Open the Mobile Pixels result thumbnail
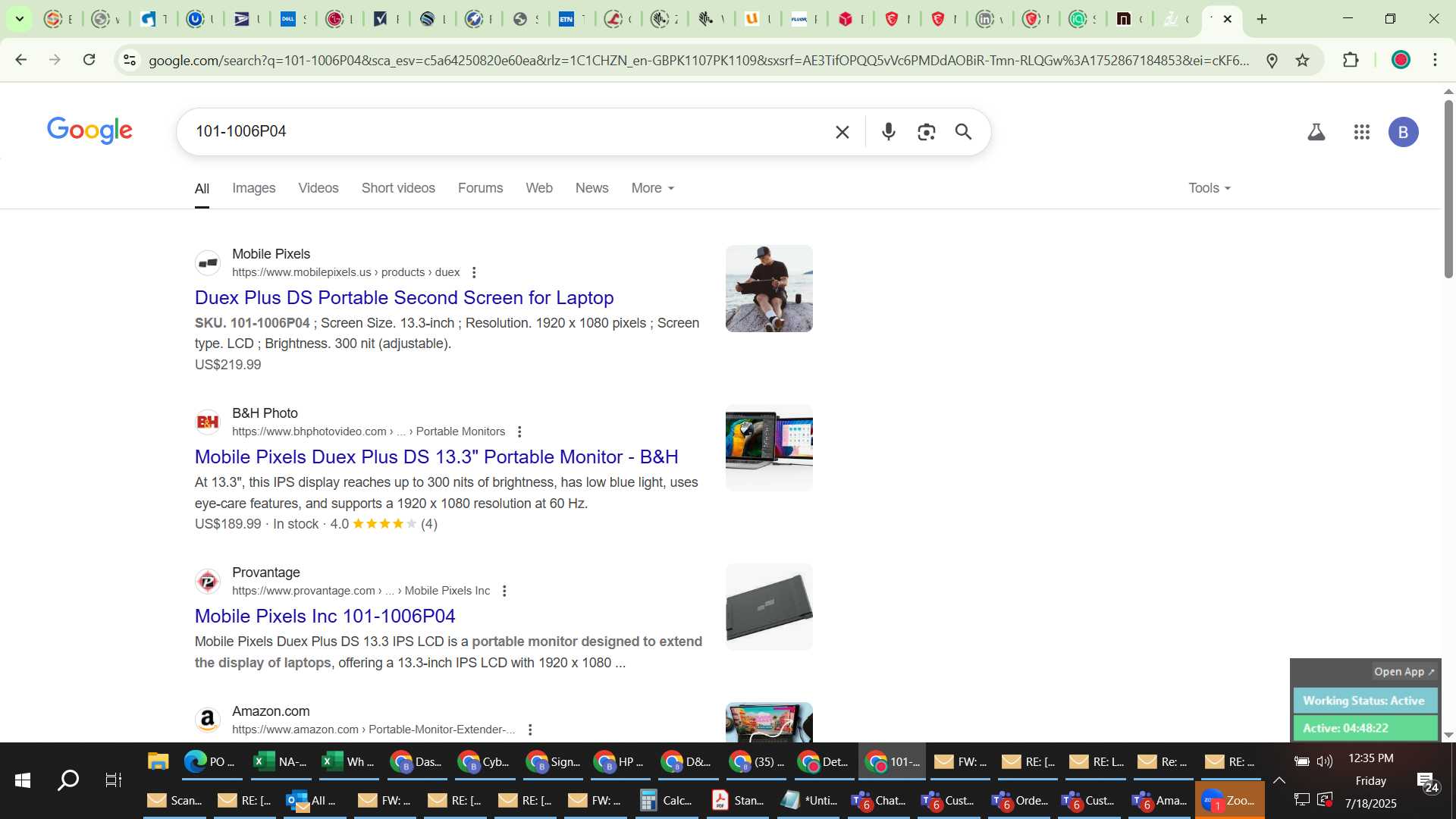Image resolution: width=1456 pixels, height=819 pixels. coord(769,288)
